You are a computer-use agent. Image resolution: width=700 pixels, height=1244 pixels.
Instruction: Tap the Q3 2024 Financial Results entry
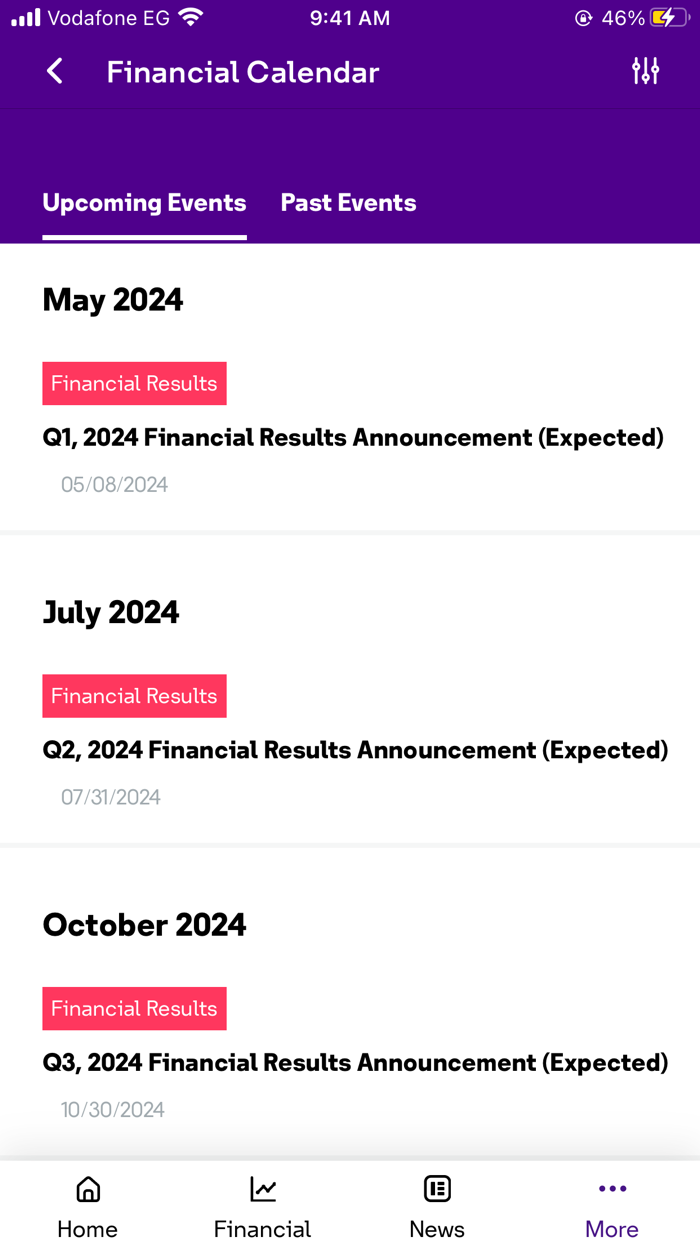pos(355,1062)
